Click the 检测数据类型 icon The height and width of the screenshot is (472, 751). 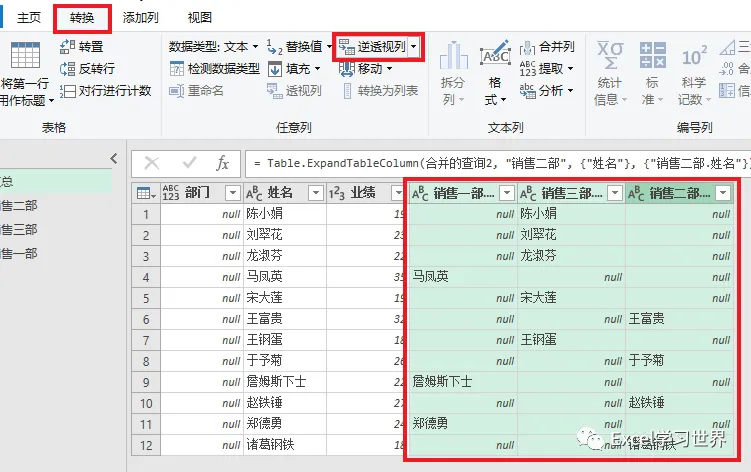click(x=177, y=69)
